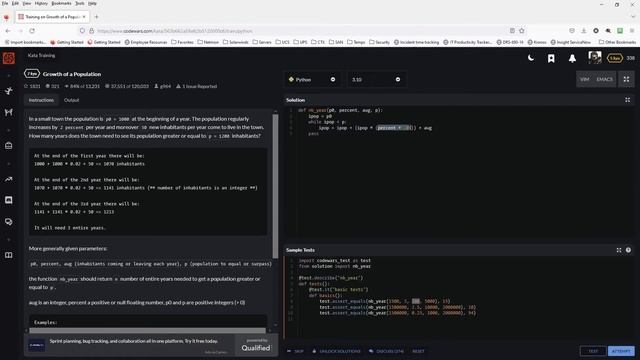Image resolution: width=640 pixels, height=360 pixels.
Task: Open browser Edit menu
Action: [15, 3]
